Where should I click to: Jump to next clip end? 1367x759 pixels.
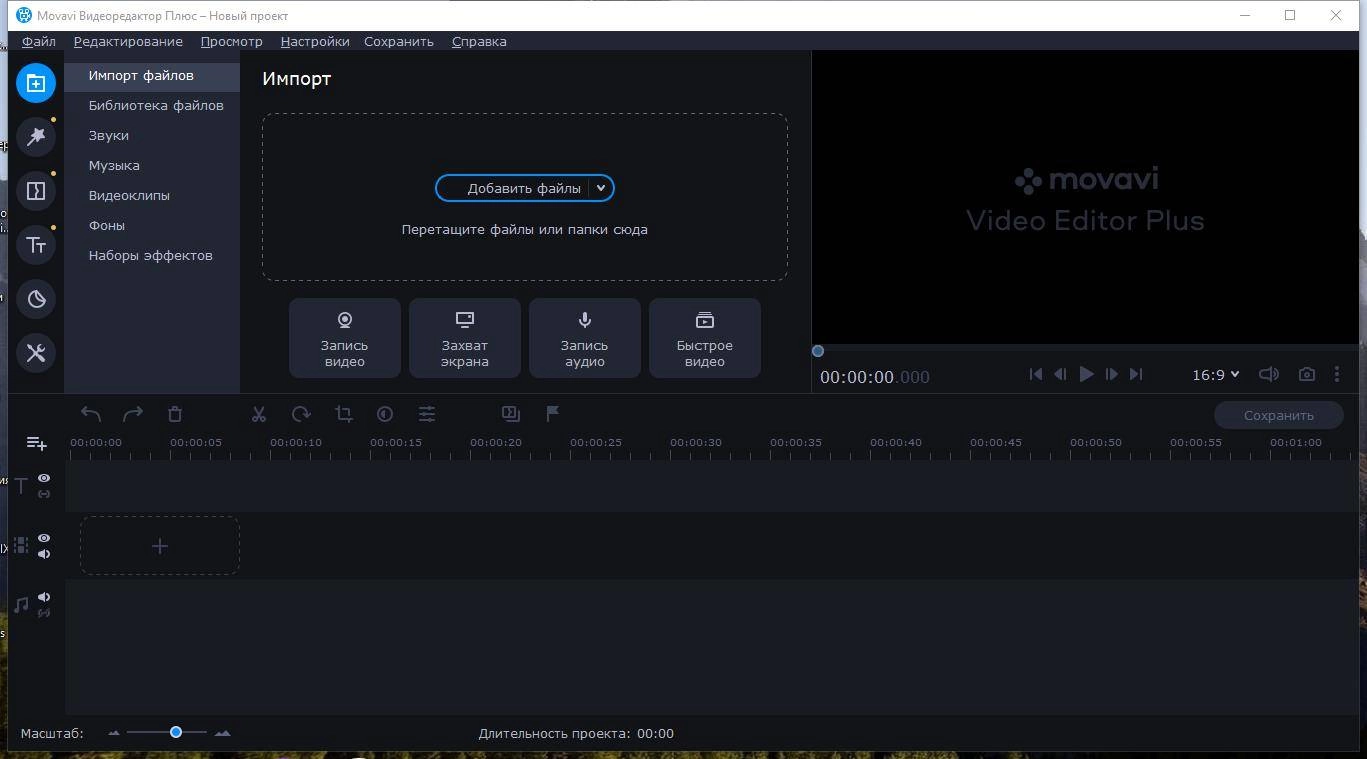click(x=1136, y=374)
